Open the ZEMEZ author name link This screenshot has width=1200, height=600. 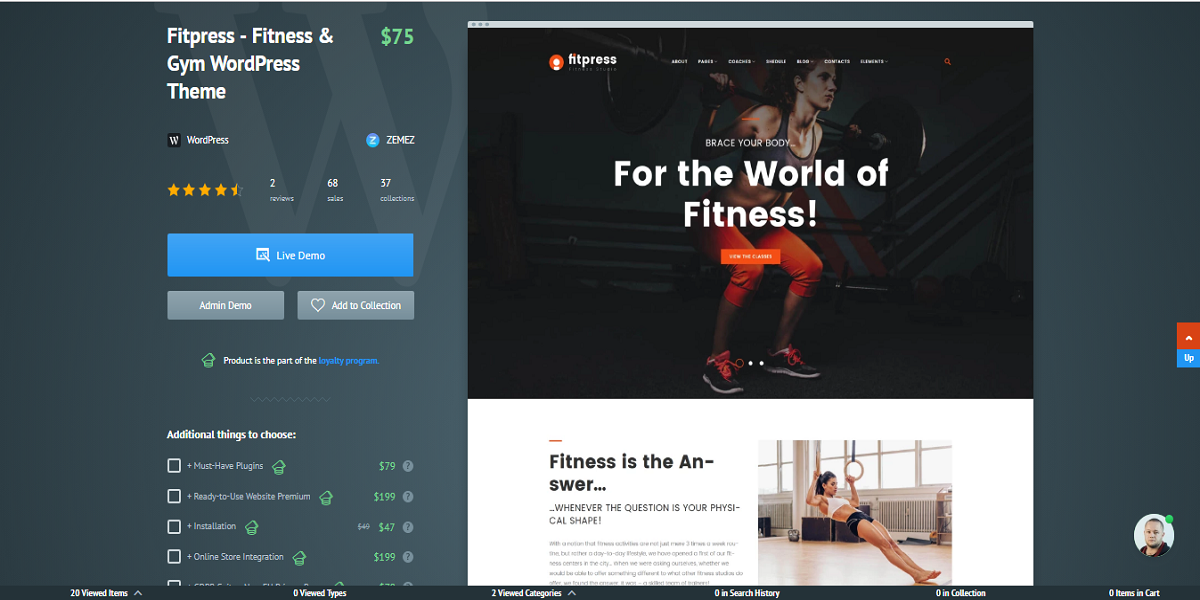click(400, 141)
